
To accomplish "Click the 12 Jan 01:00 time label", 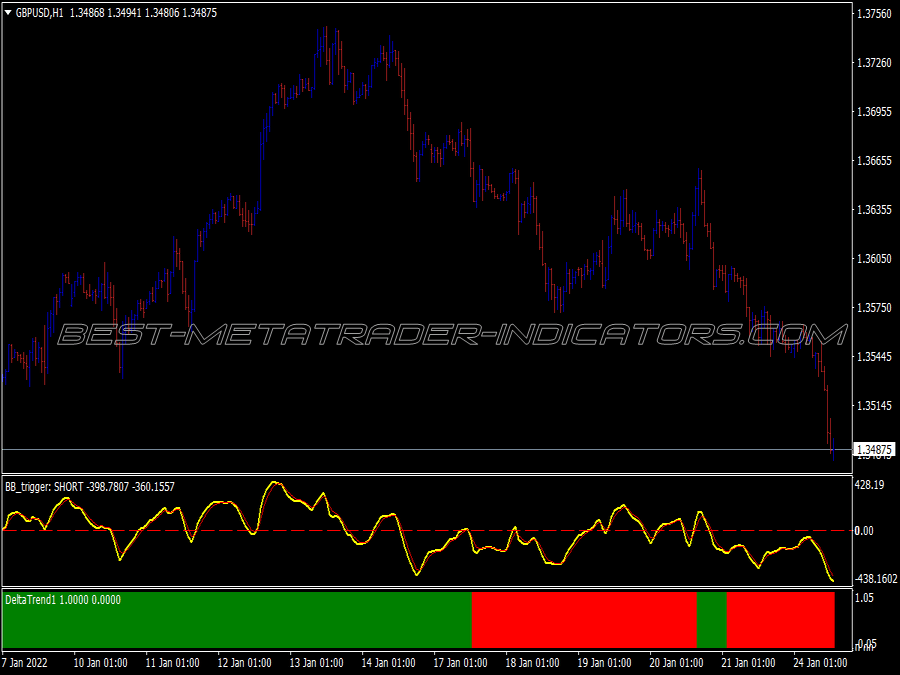I will 247,662.
